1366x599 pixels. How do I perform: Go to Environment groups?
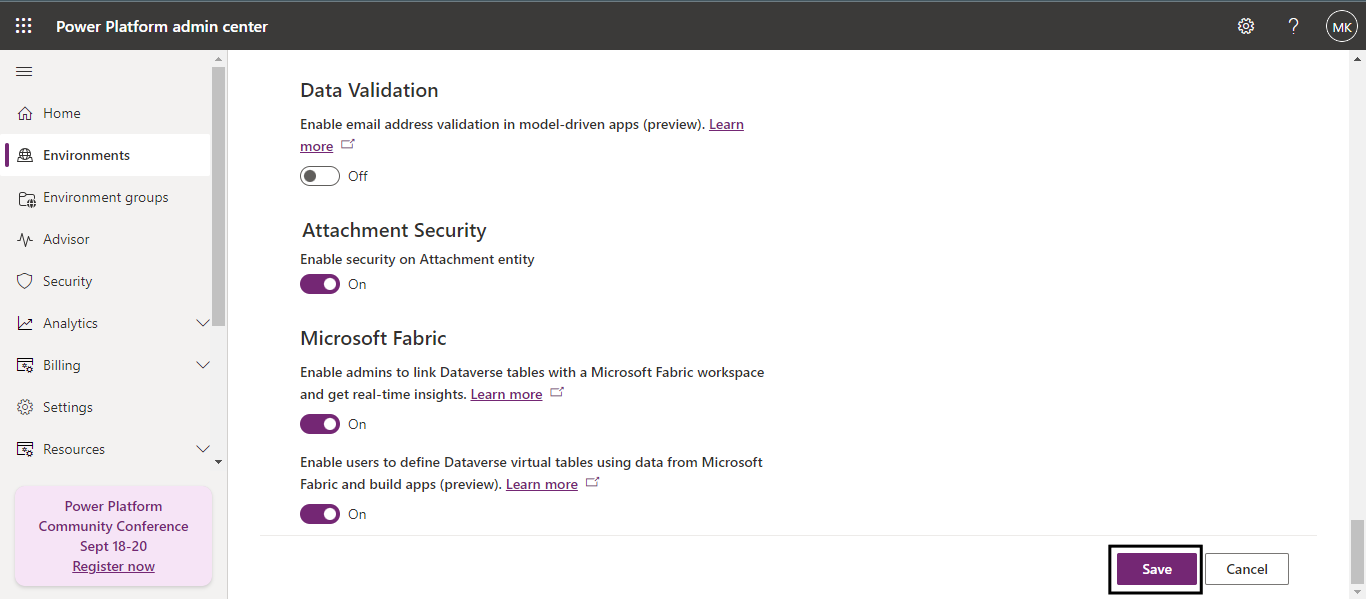pyautogui.click(x=105, y=198)
